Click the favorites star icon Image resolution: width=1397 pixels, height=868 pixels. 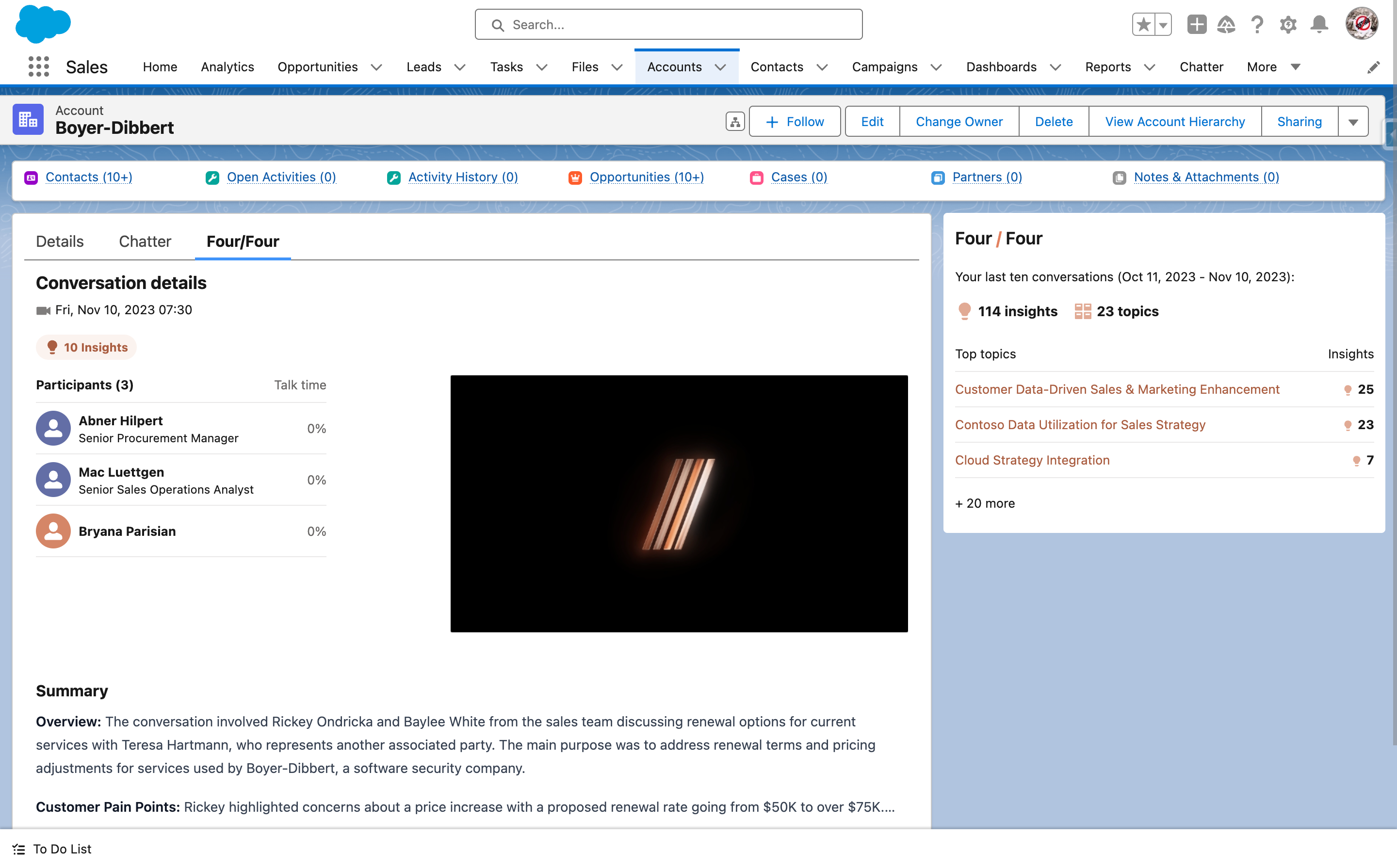click(1143, 25)
